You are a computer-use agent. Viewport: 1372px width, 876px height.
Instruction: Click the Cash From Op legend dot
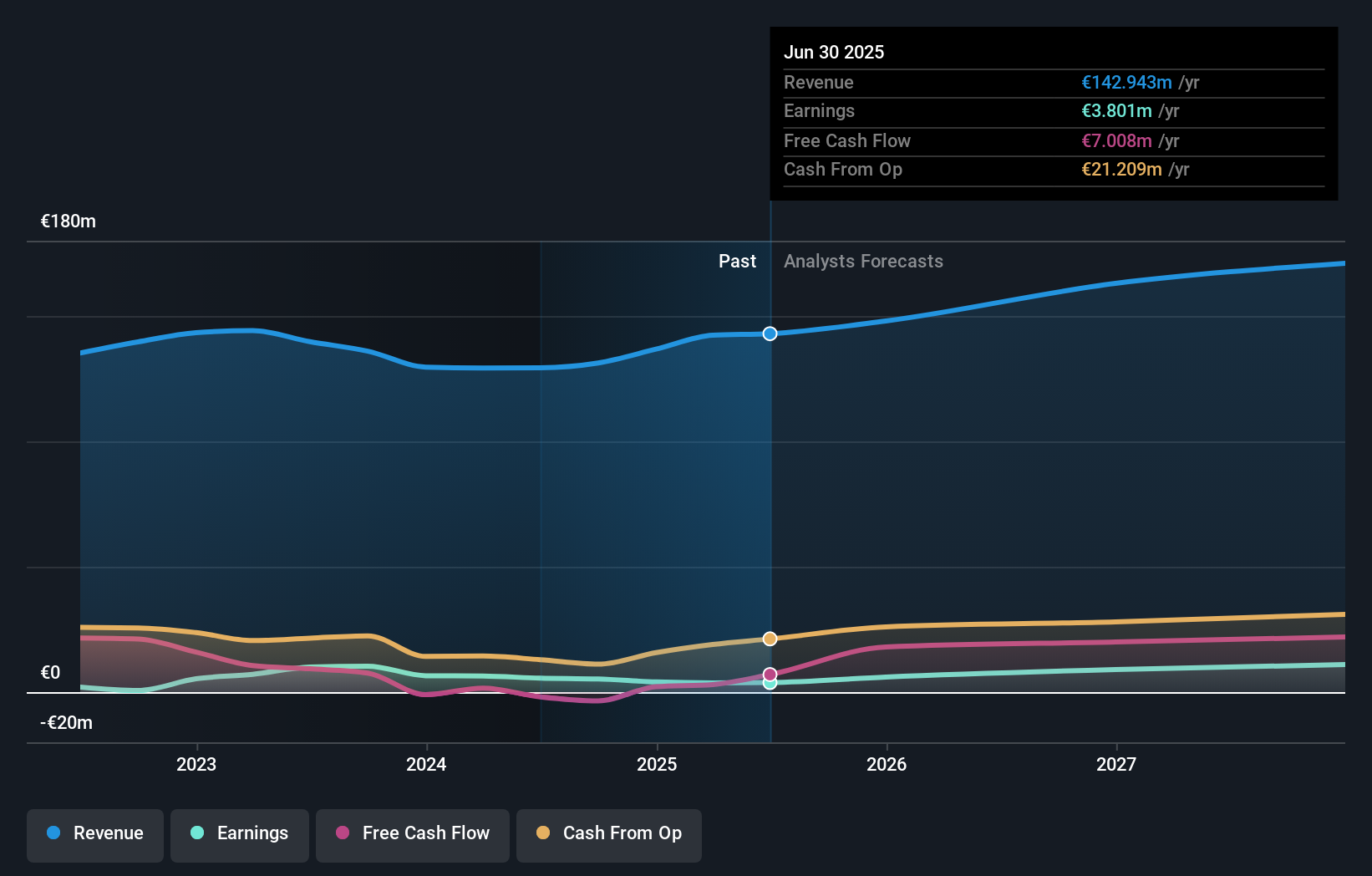point(544,833)
